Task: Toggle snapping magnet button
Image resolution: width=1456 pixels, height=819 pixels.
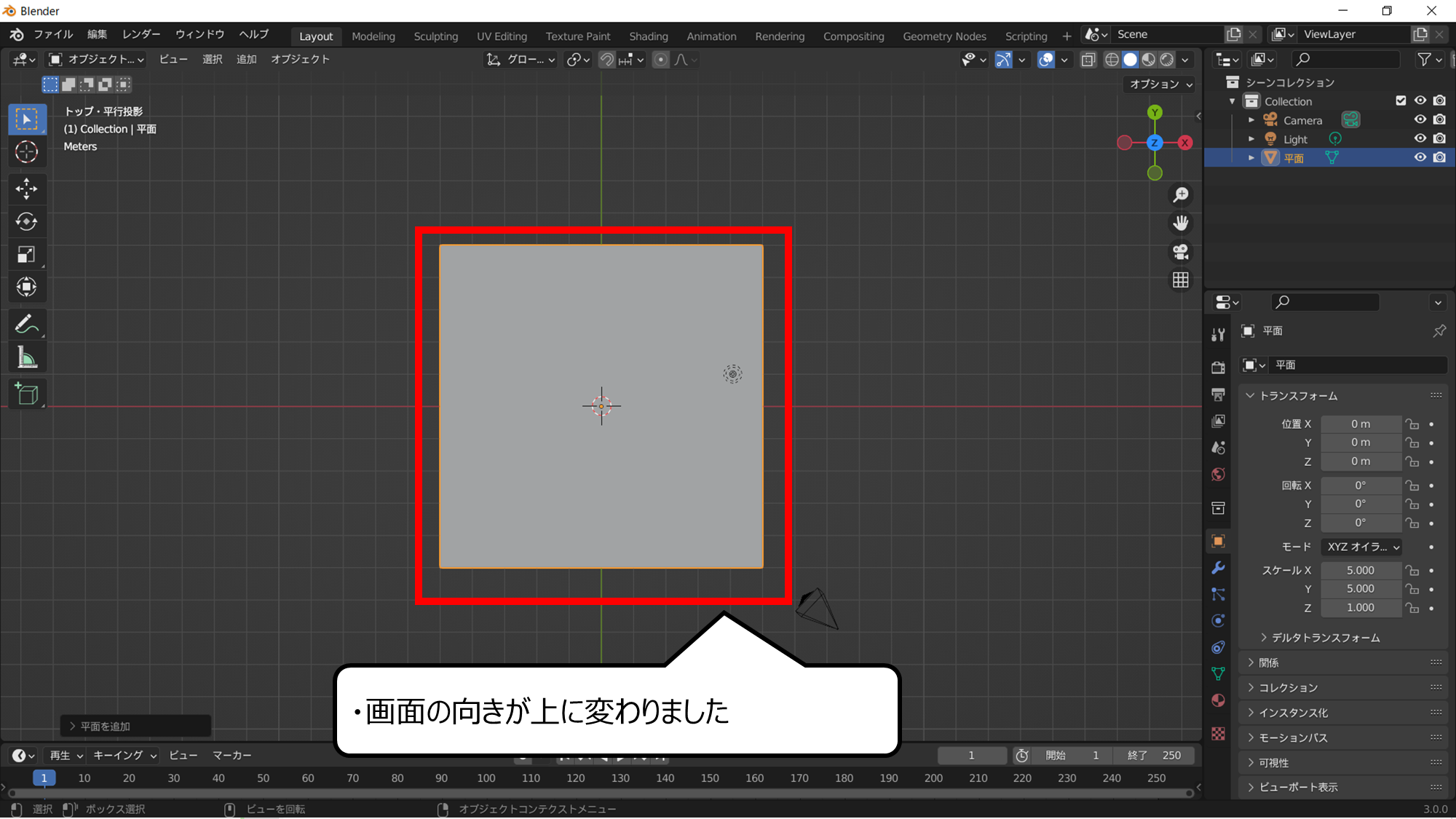Action: 606,60
